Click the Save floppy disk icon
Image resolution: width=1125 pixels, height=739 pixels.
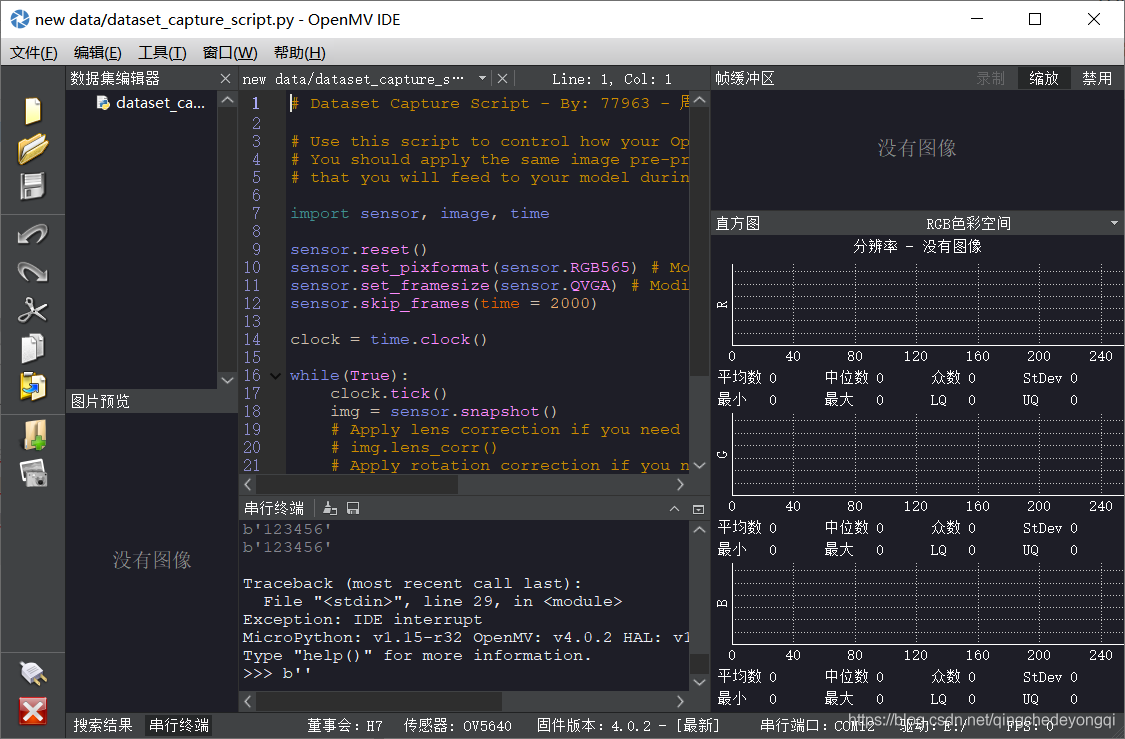pos(33,186)
